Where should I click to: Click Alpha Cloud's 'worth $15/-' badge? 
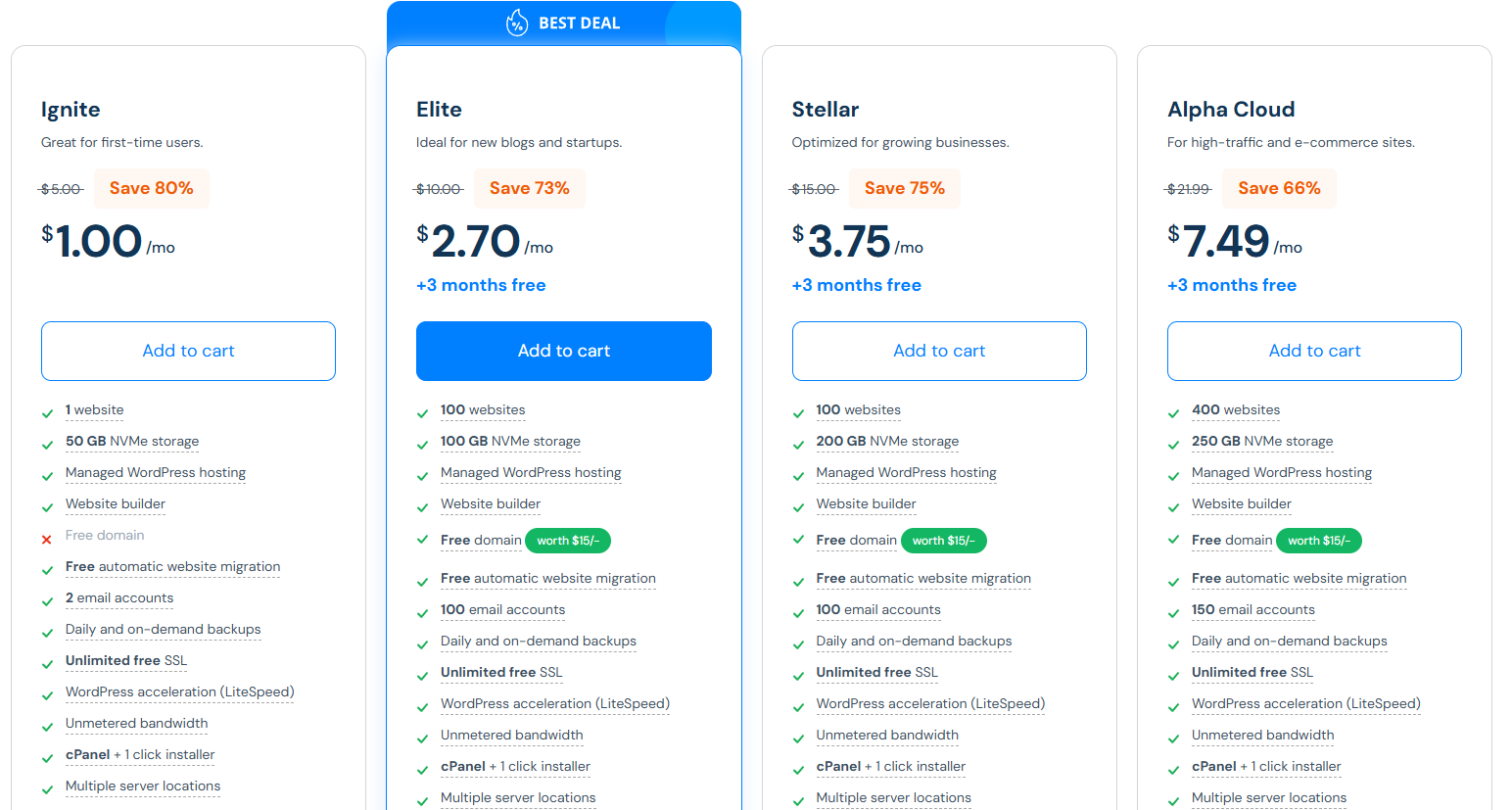[x=1319, y=541]
